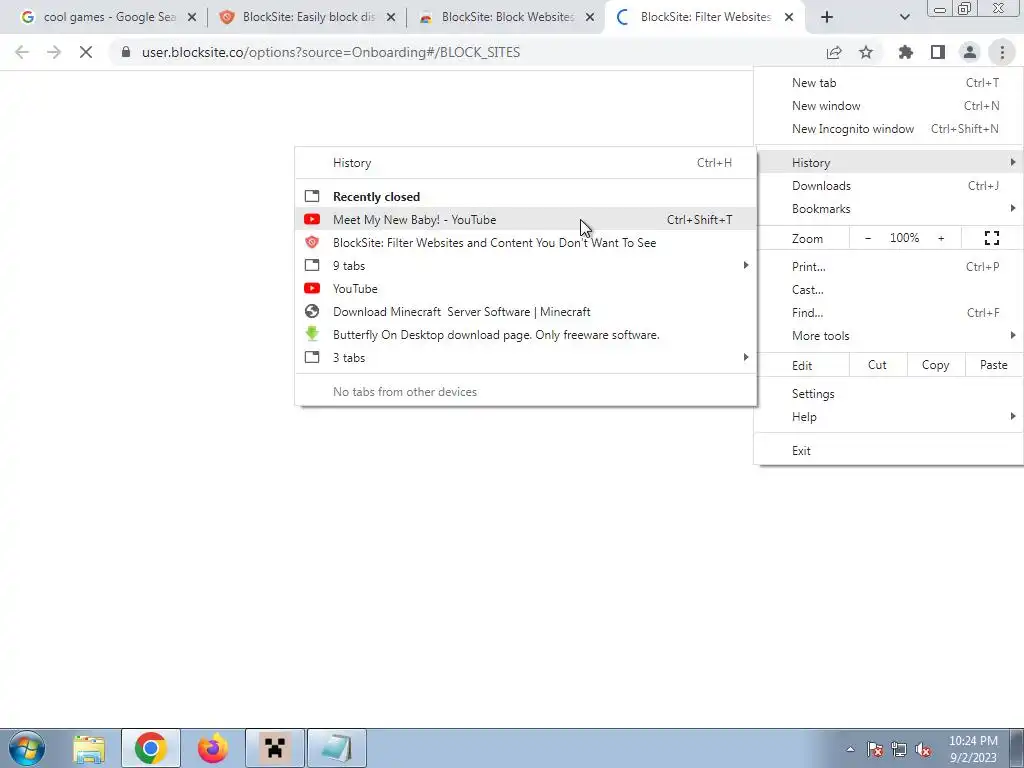
Task: Choose Cast... from the menu
Action: (x=888, y=290)
